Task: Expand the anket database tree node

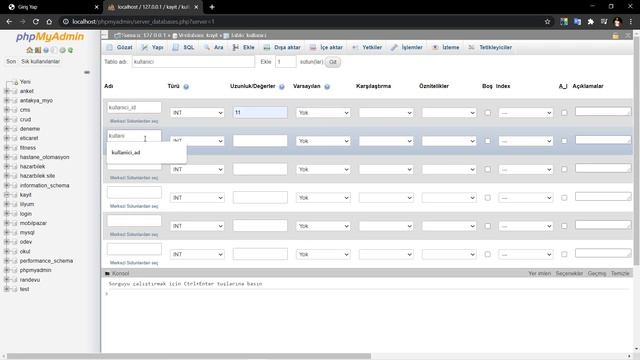Action: coord(6,91)
